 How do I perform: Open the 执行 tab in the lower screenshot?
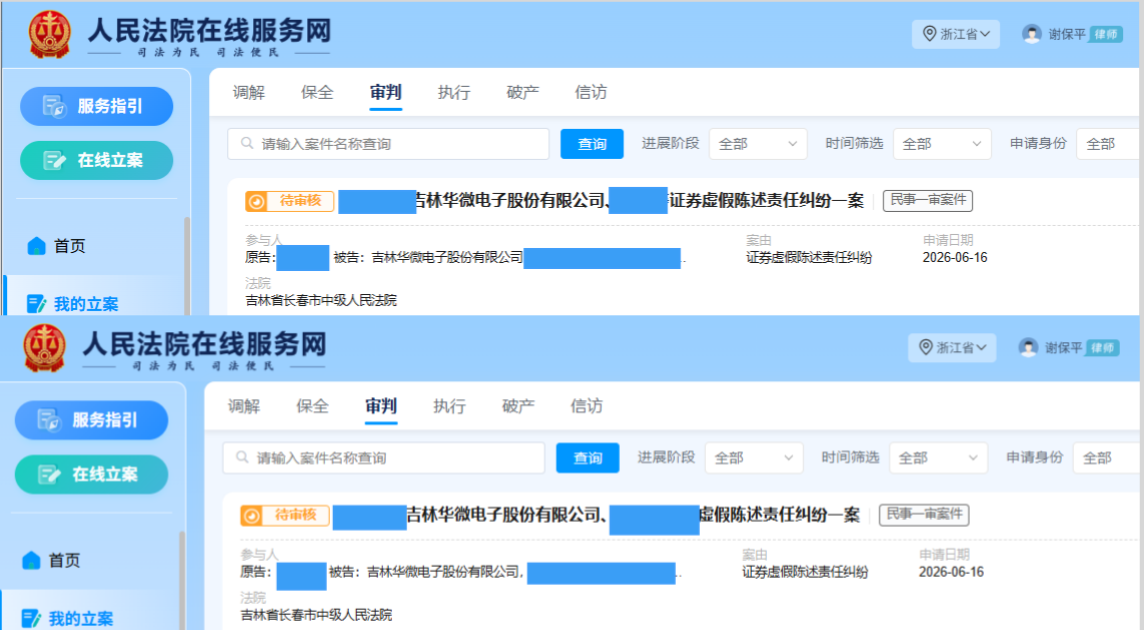pos(449,406)
